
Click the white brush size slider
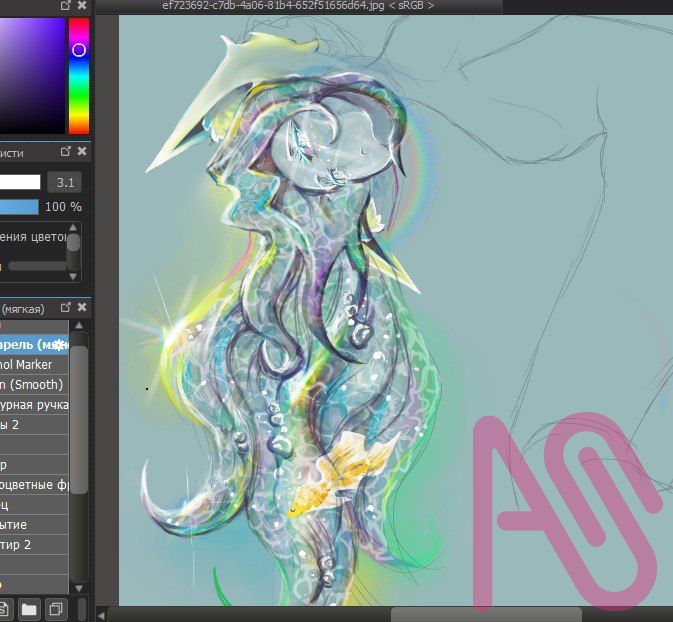tap(20, 182)
